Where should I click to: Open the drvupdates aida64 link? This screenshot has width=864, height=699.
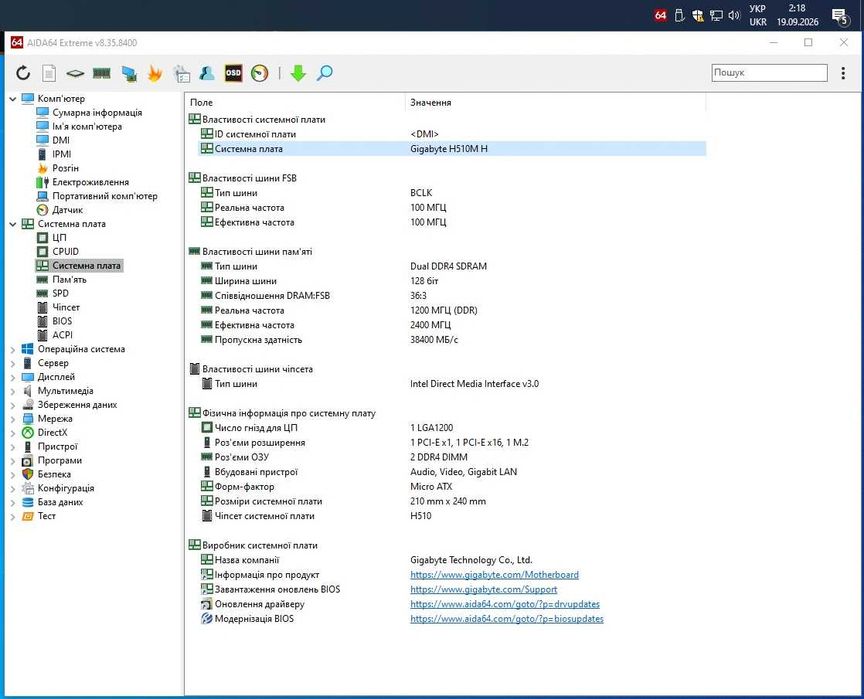(505, 604)
